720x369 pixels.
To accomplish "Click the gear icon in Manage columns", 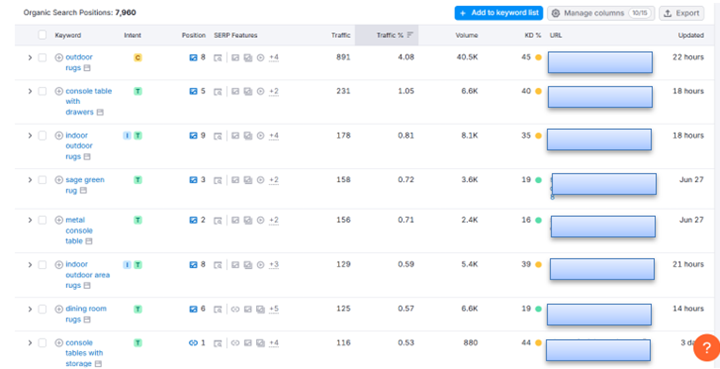I will coord(556,13).
